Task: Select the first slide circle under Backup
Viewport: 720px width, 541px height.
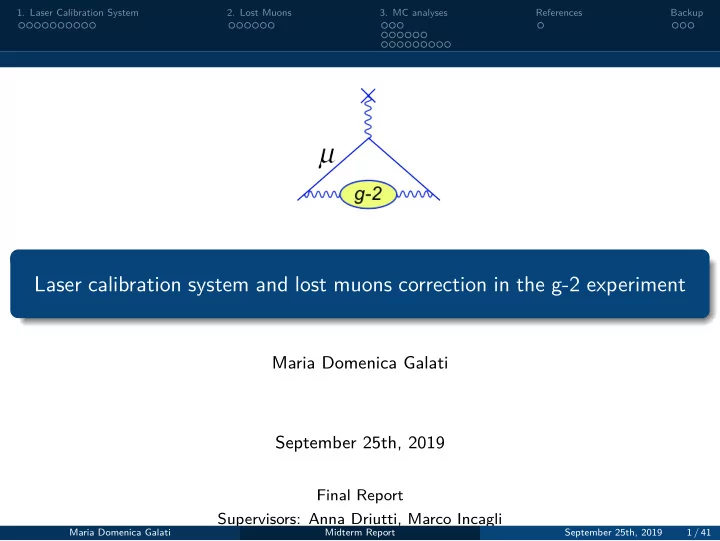Action: [675, 26]
